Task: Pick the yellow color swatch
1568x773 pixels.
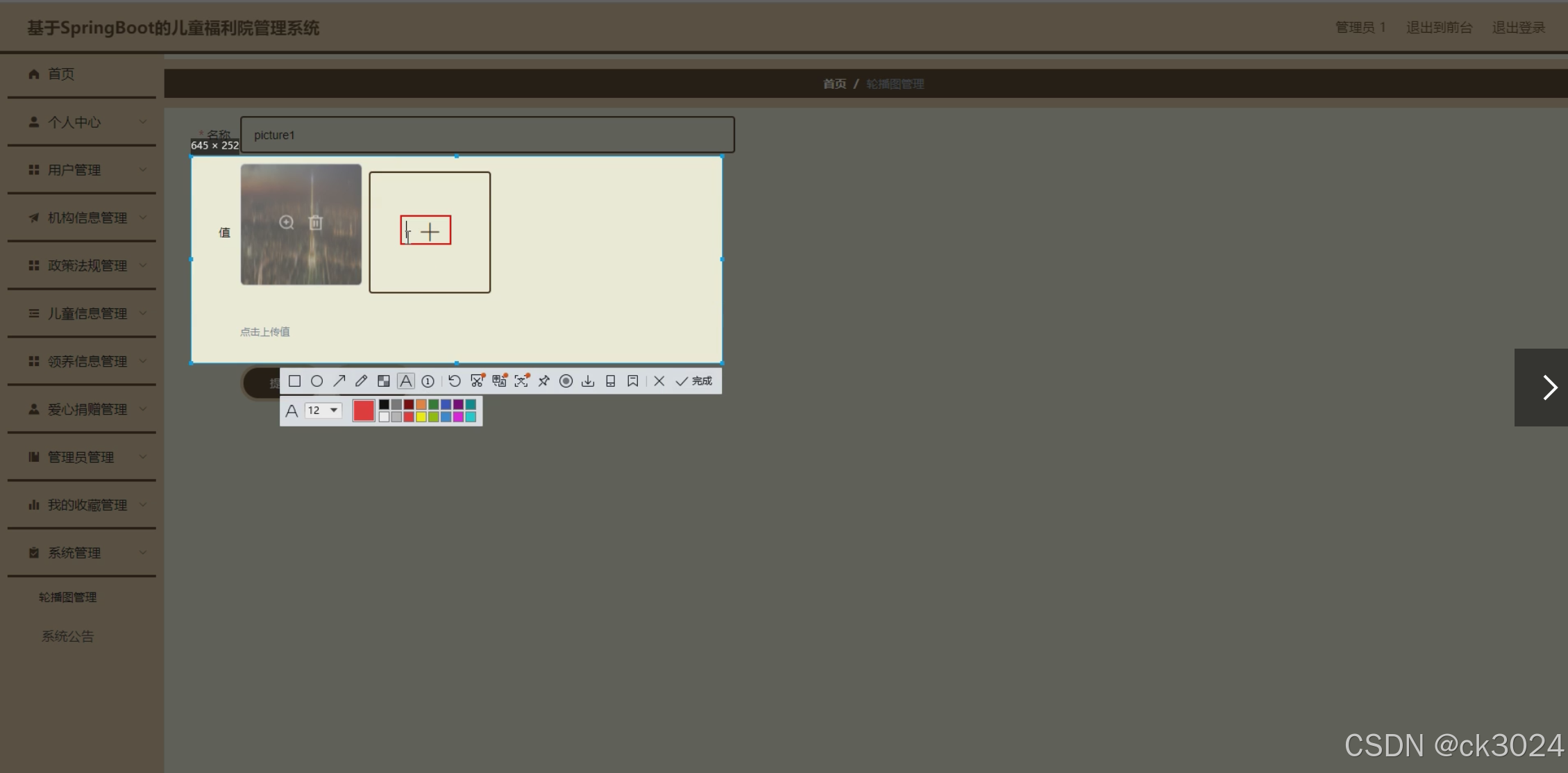Action: 421,417
